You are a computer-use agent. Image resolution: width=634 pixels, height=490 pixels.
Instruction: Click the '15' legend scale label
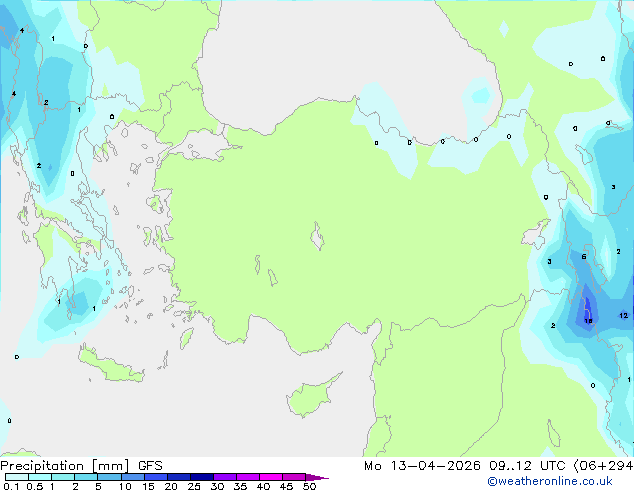tap(148, 486)
